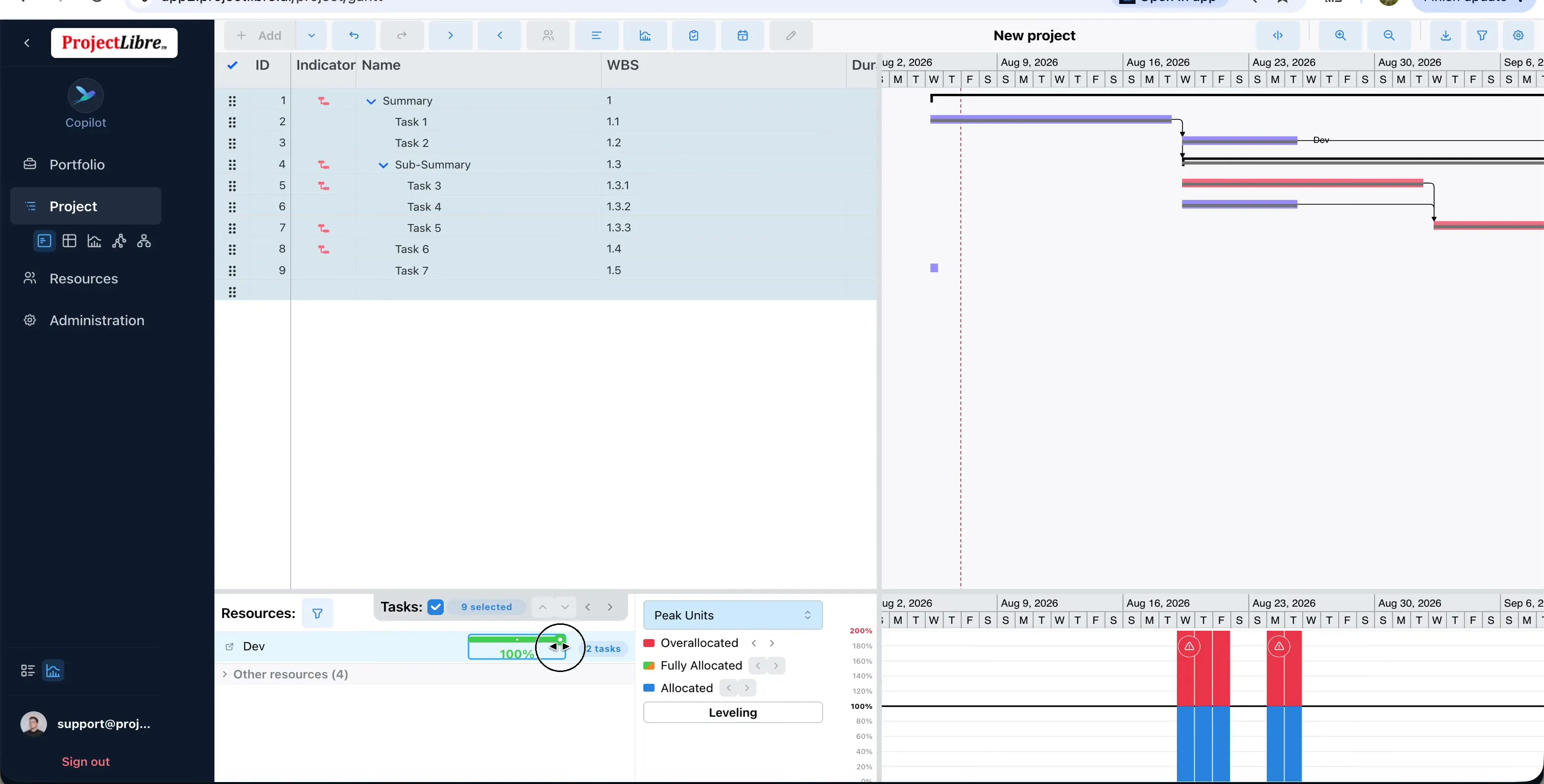Screen dimensions: 1544x784
Task: Click the Overallocated red color swatch
Action: [649, 643]
